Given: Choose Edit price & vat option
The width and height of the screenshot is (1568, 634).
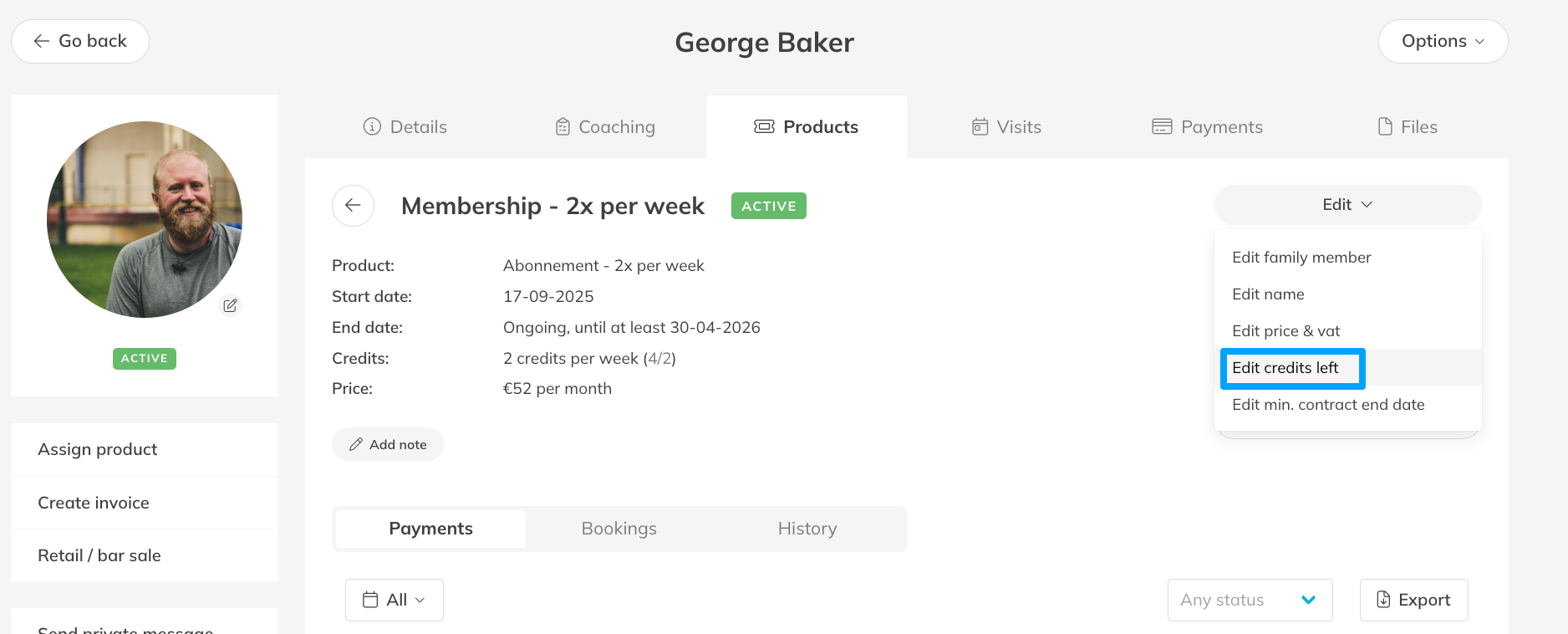Looking at the screenshot, I should (1286, 331).
